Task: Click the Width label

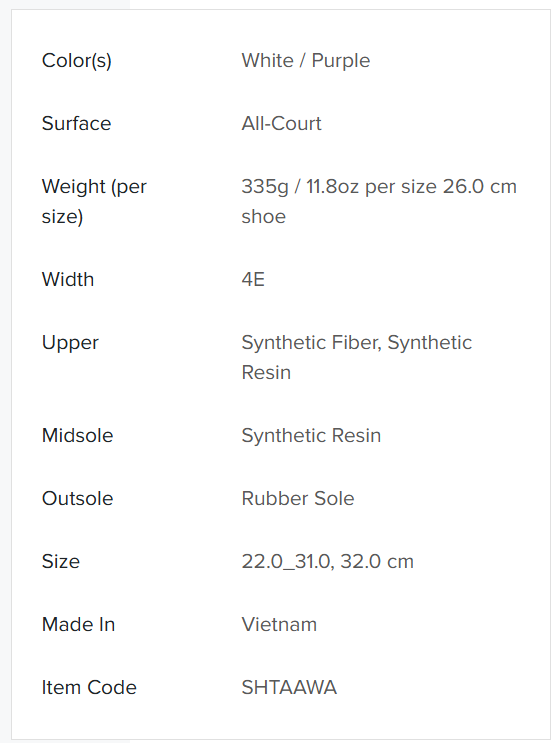Action: [68, 279]
